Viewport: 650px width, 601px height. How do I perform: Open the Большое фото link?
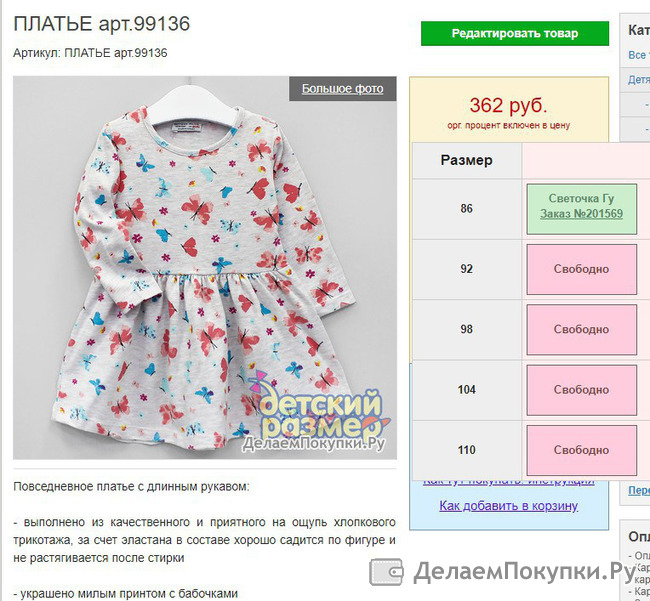click(x=342, y=88)
